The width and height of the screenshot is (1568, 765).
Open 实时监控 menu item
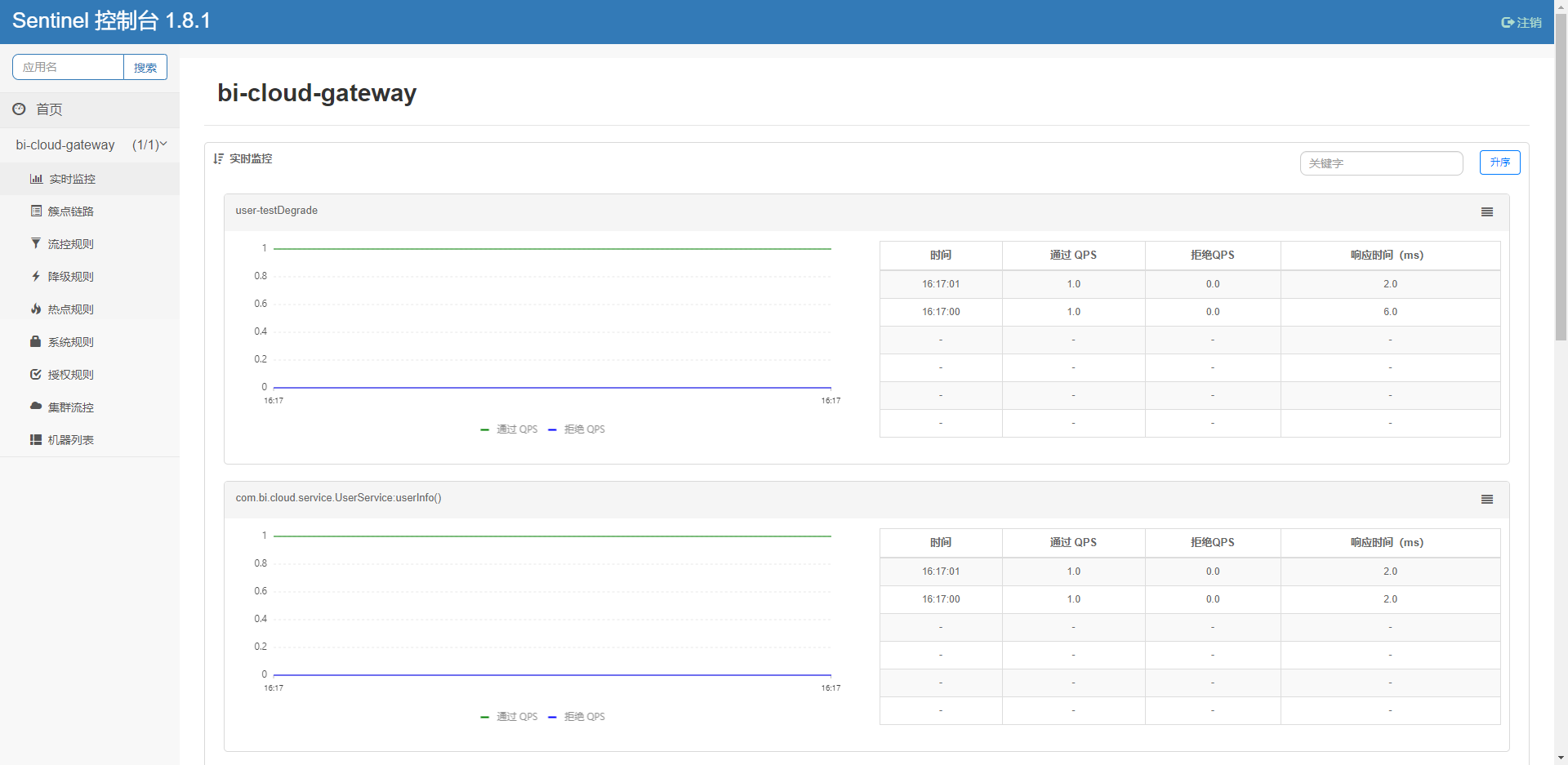click(90, 179)
